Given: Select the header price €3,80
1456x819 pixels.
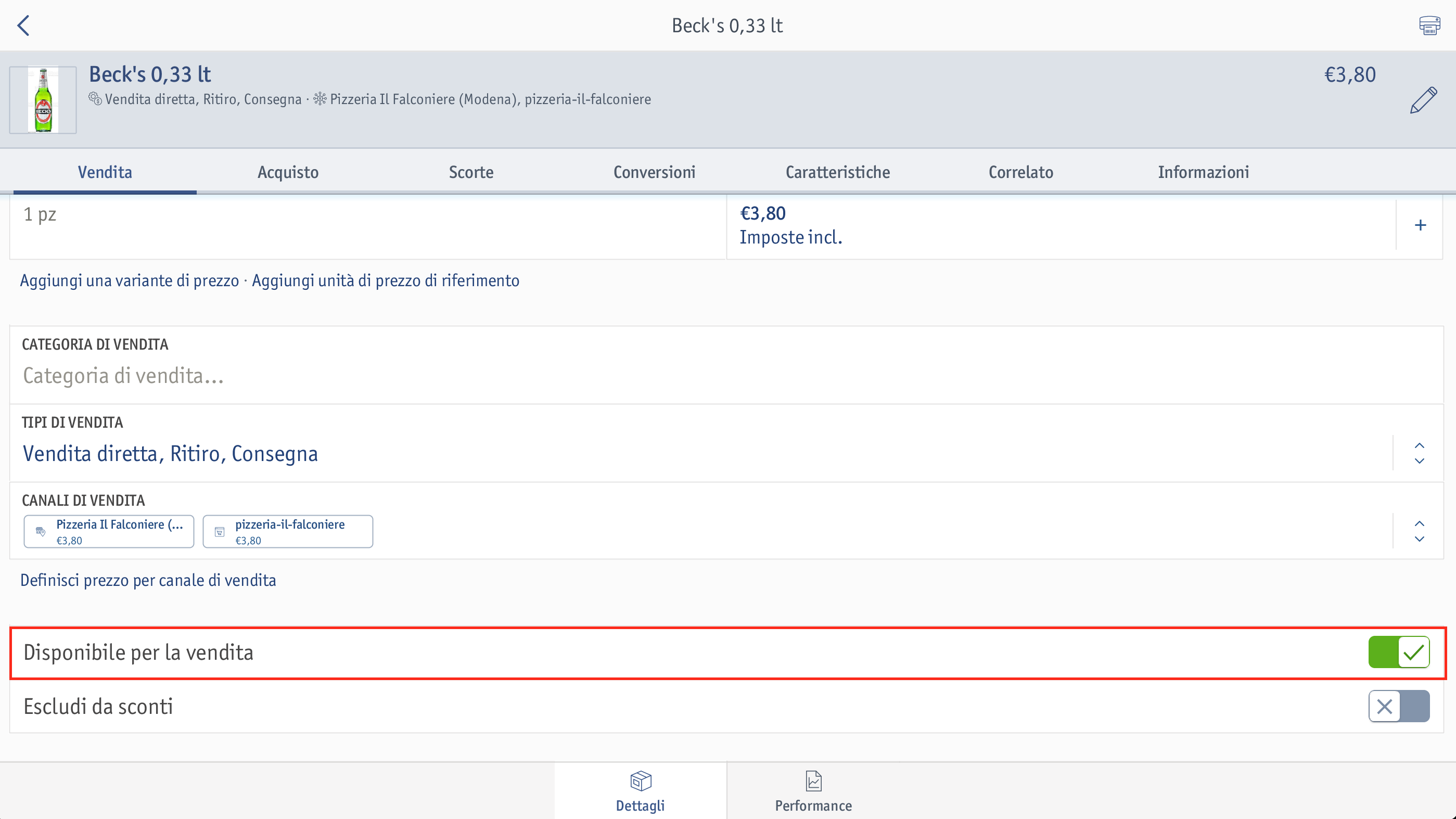Looking at the screenshot, I should click(x=1350, y=74).
